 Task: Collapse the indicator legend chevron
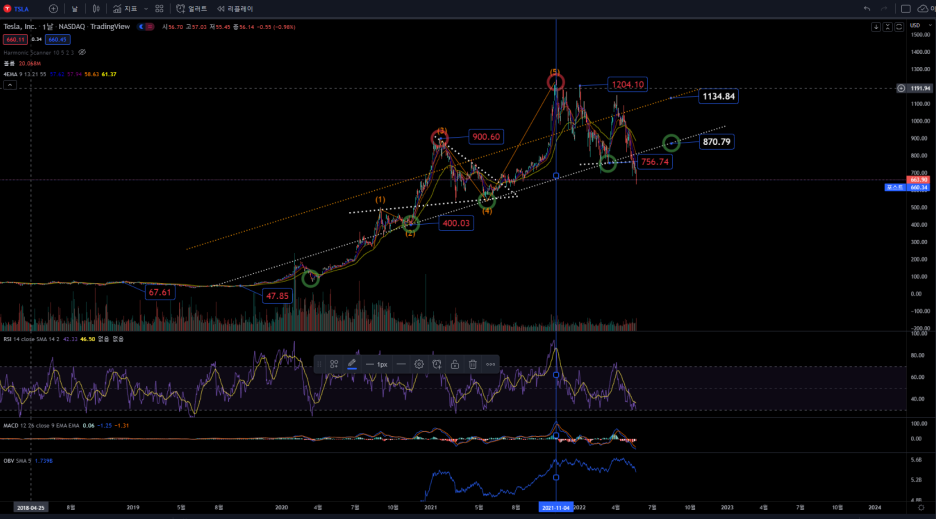pos(10,85)
